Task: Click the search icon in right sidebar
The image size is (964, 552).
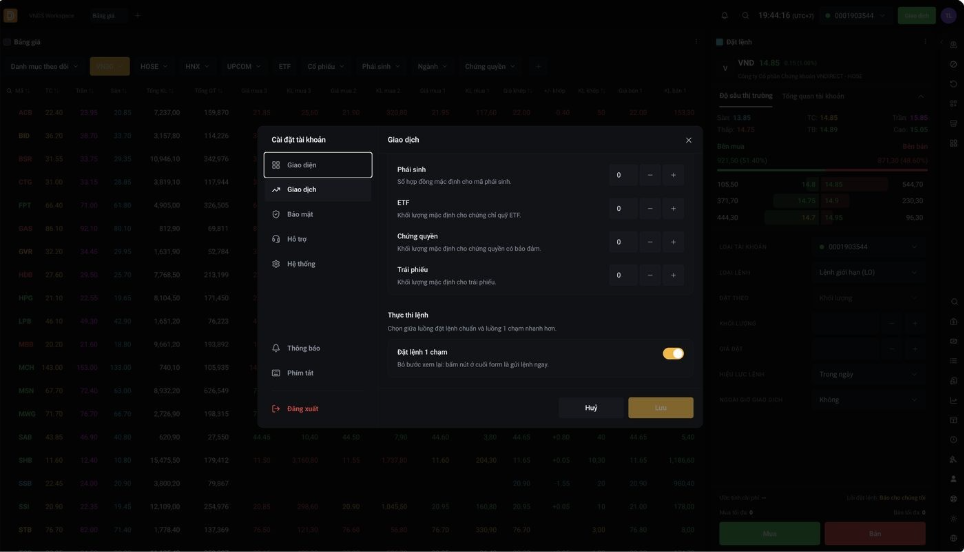Action: point(954,302)
